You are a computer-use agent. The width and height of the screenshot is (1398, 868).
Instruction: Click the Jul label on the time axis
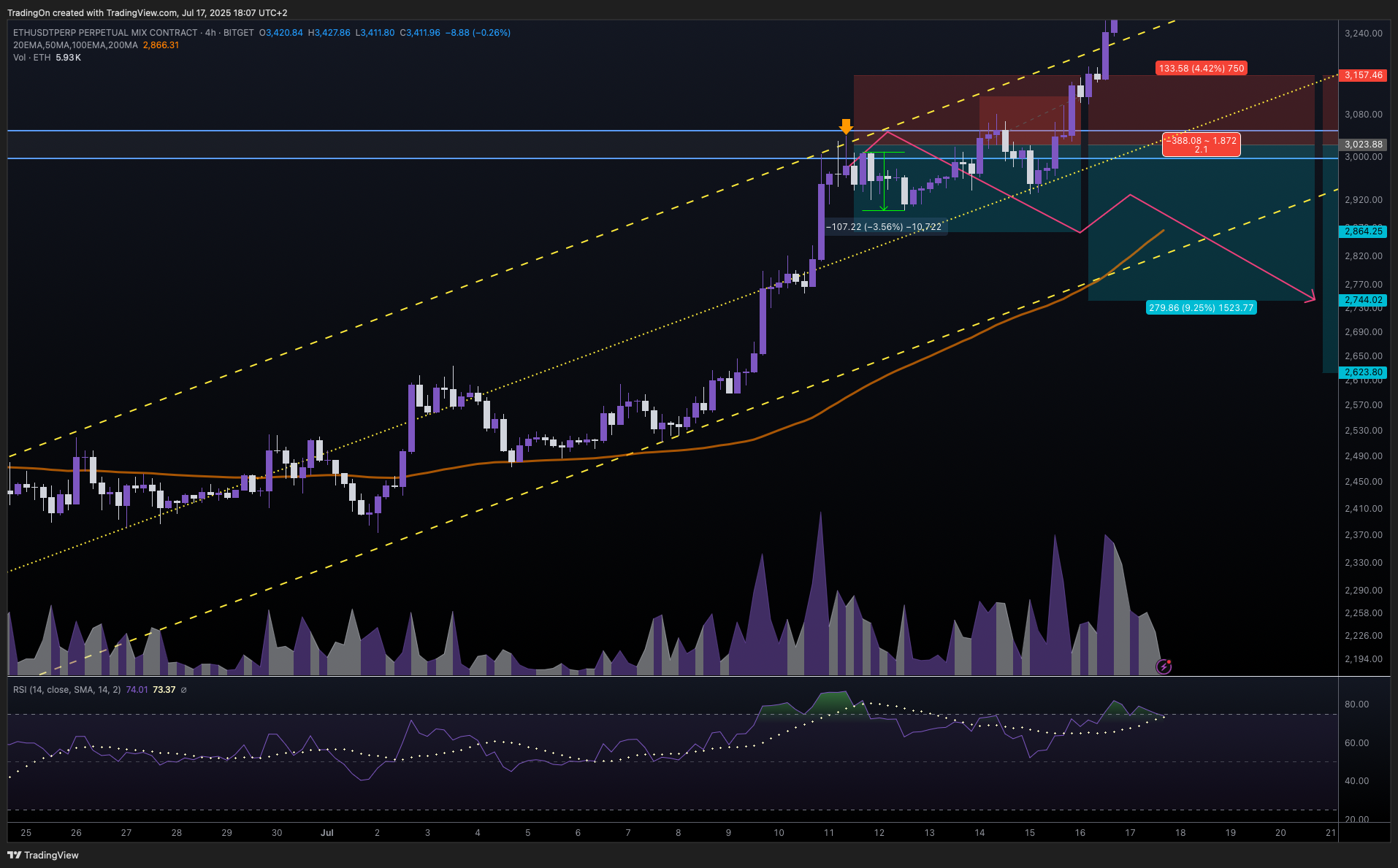coord(327,833)
